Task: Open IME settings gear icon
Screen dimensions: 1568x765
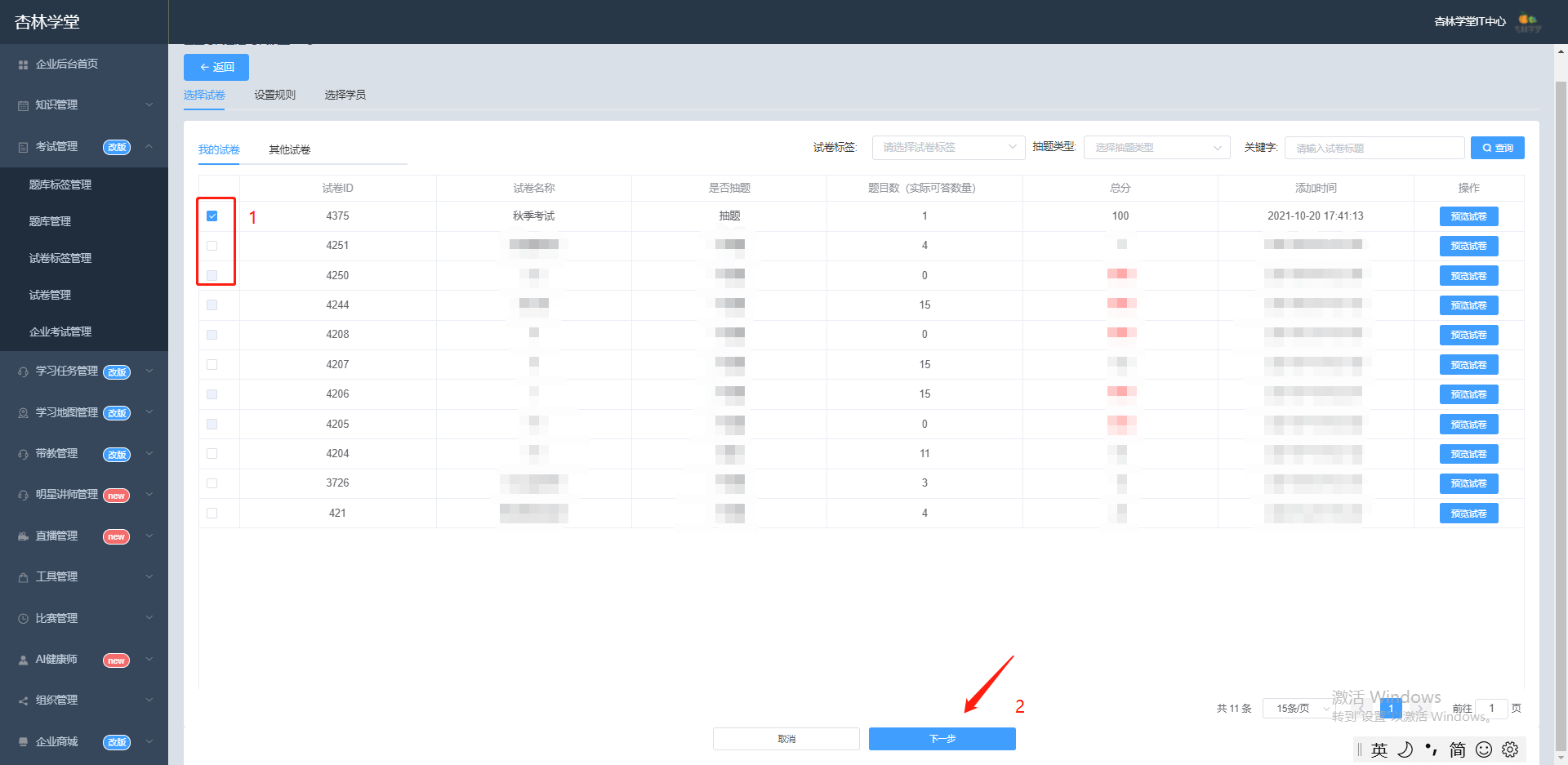Action: [x=1510, y=749]
